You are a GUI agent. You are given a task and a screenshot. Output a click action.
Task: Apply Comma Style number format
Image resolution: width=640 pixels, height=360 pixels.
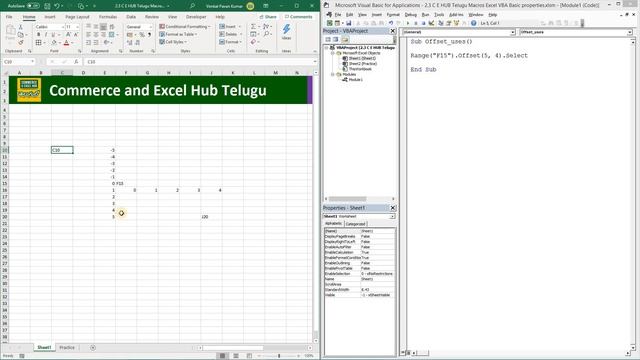149,35
